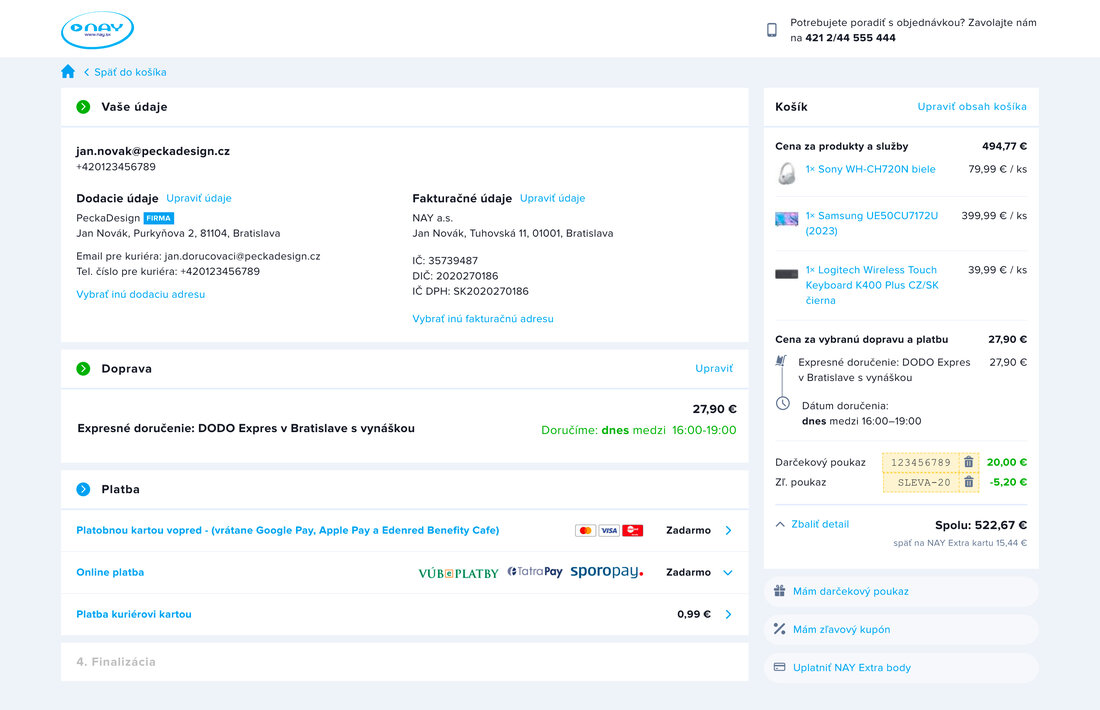Image resolution: width=1100 pixels, height=710 pixels.
Task: Click the home icon in breadcrumb
Action: coord(68,72)
